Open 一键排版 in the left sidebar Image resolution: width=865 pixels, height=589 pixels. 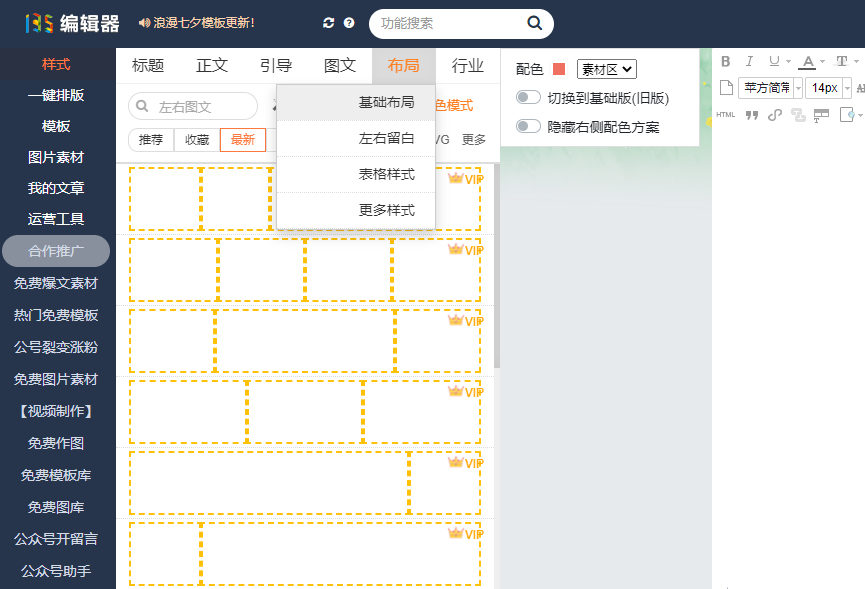tap(56, 95)
